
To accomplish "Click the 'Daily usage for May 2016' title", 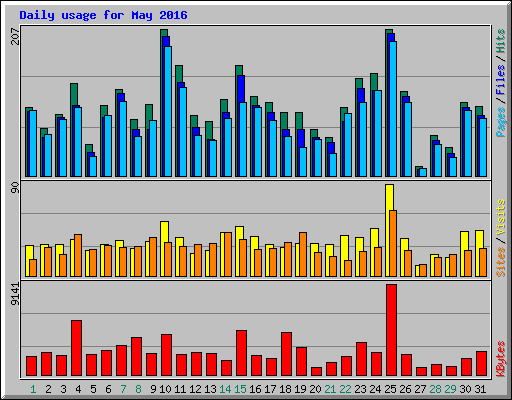I will coord(103,15).
